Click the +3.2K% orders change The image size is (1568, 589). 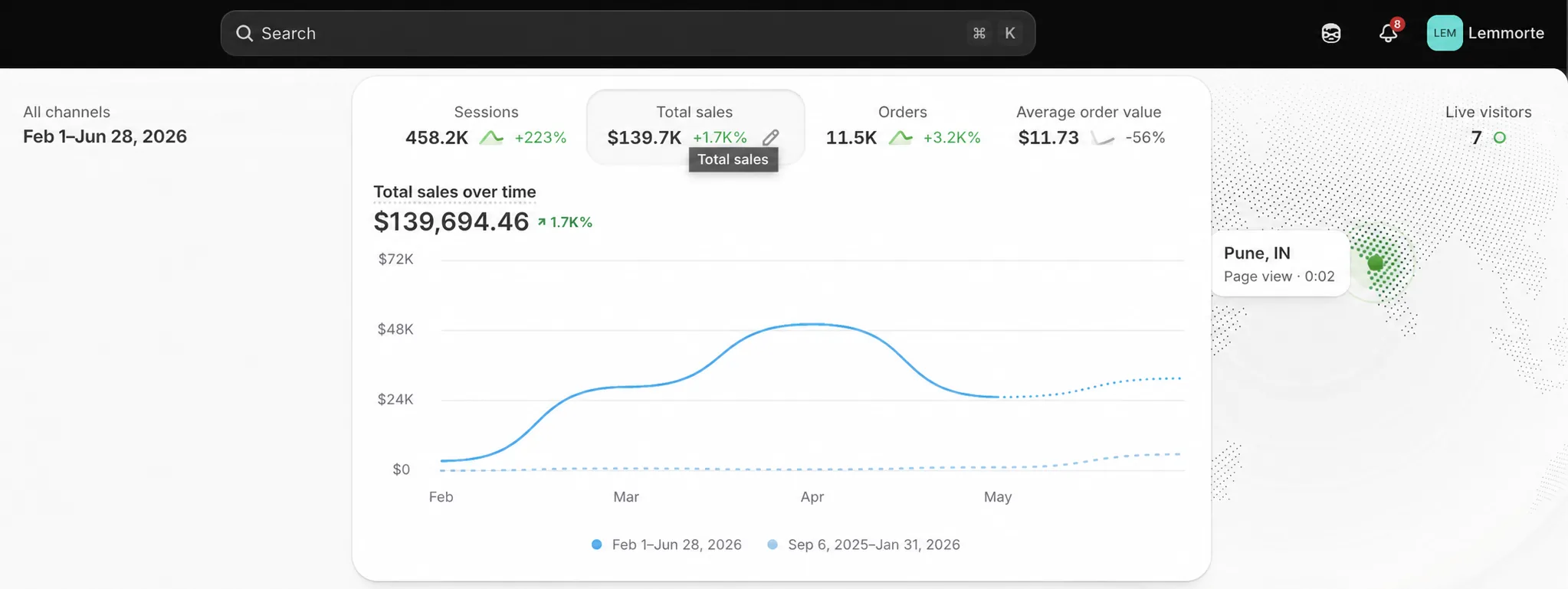(952, 138)
